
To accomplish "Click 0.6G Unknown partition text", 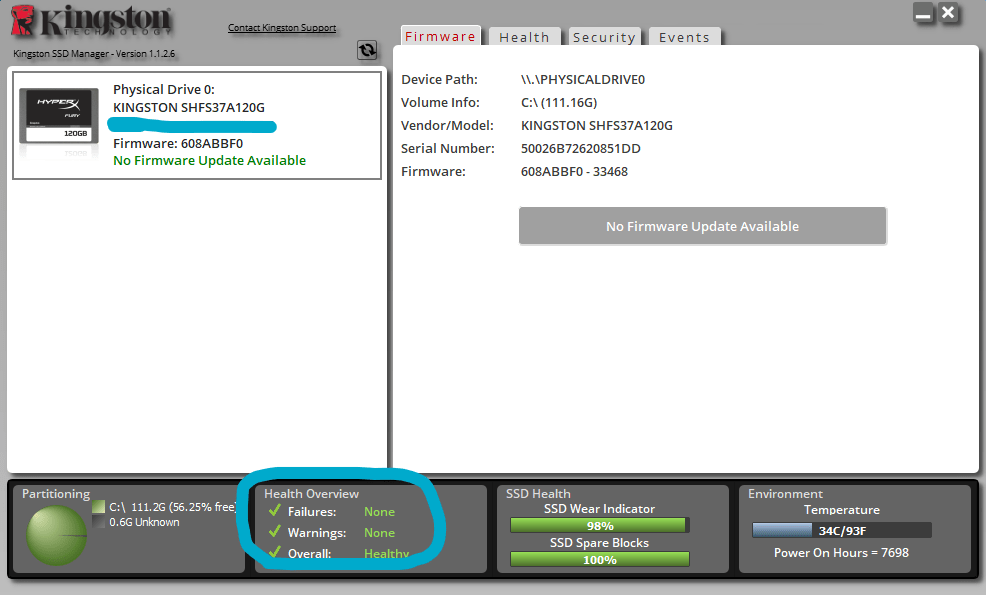I will pos(144,522).
